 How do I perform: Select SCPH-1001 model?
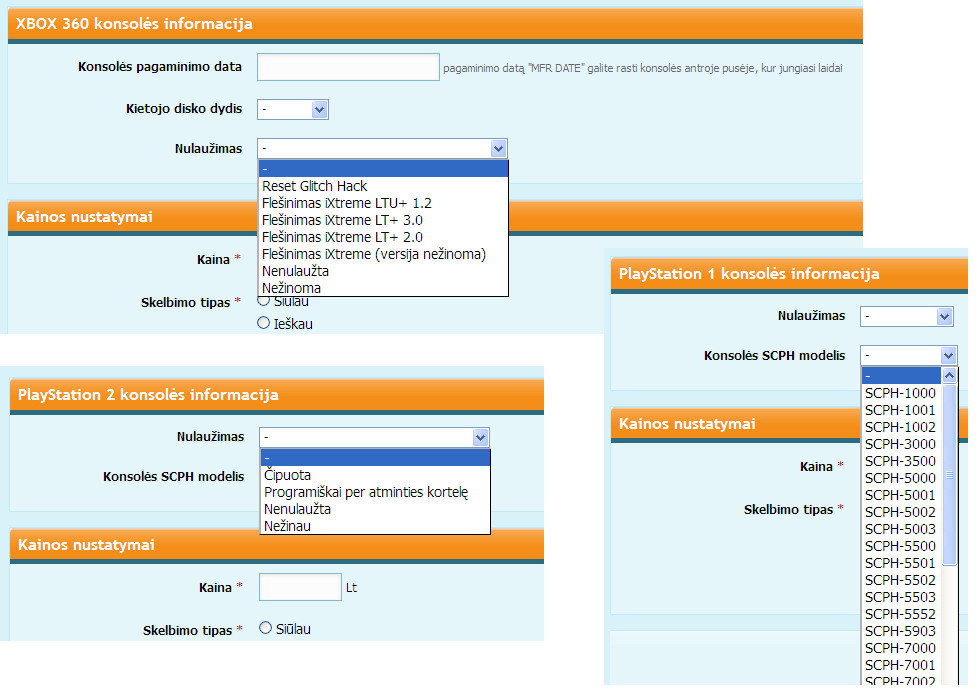click(x=901, y=410)
